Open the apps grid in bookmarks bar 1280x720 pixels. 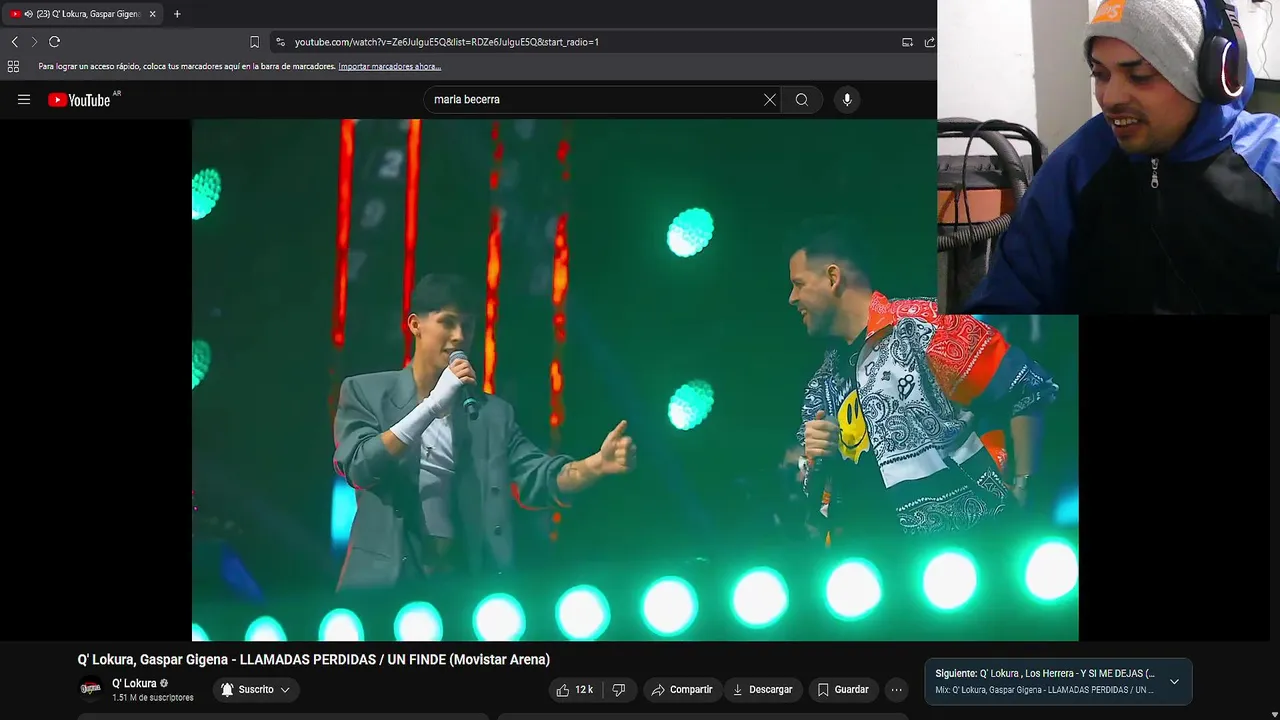(x=13, y=67)
